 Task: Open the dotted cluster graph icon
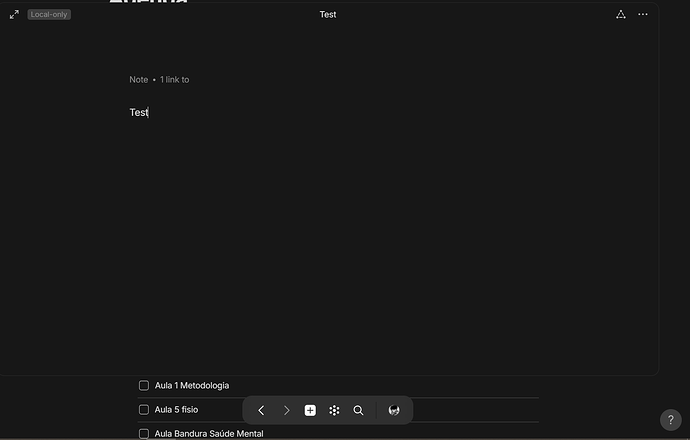334,410
